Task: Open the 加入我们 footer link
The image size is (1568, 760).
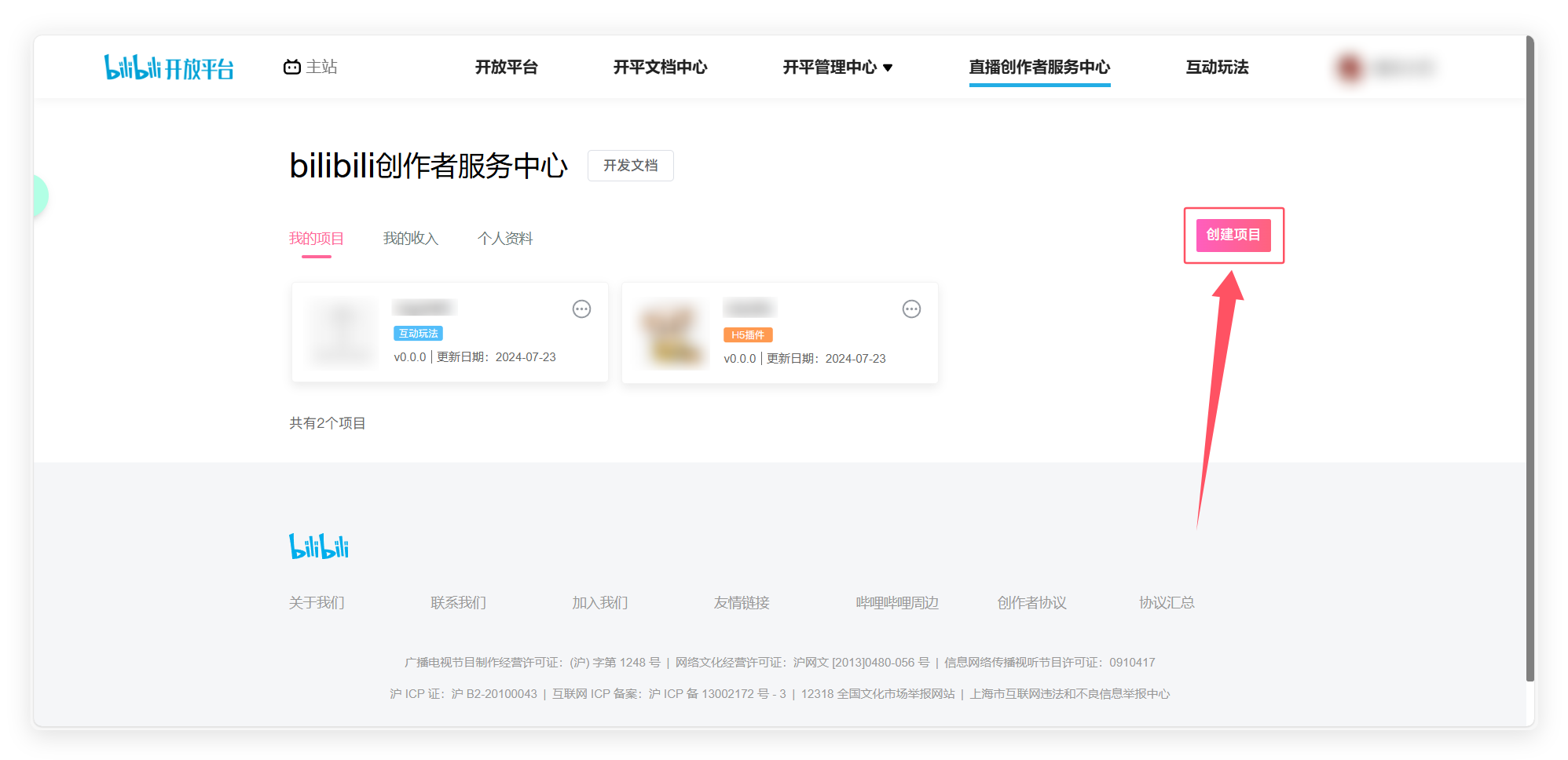Action: click(599, 602)
